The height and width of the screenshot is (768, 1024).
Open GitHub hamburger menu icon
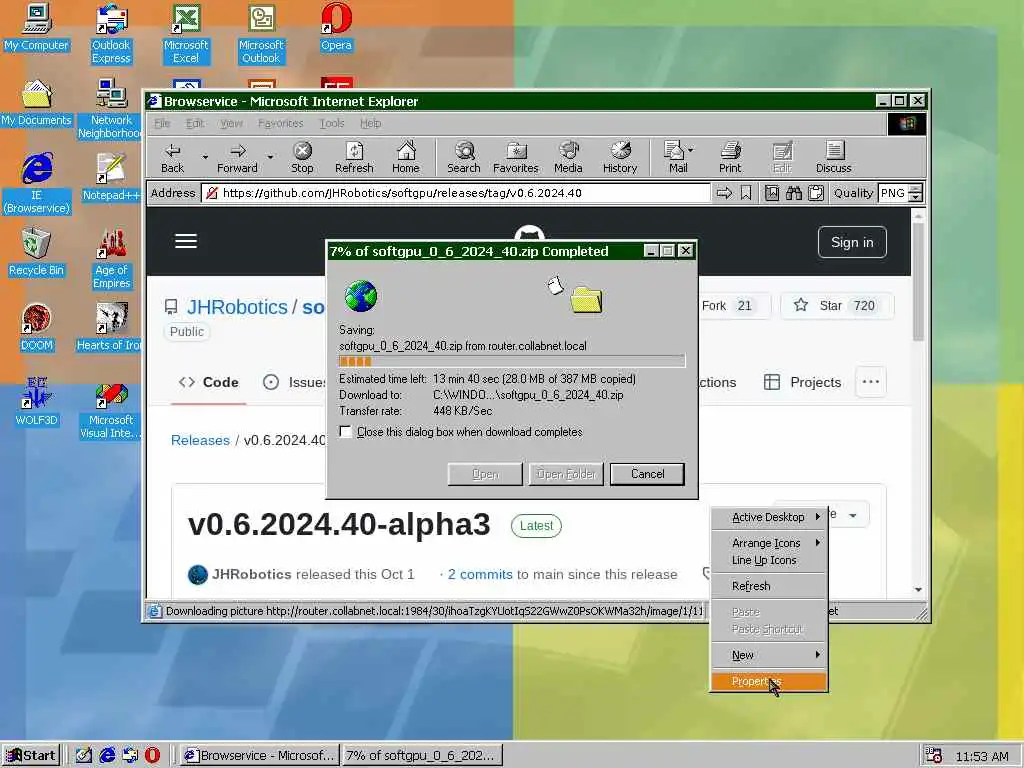pyautogui.click(x=186, y=241)
